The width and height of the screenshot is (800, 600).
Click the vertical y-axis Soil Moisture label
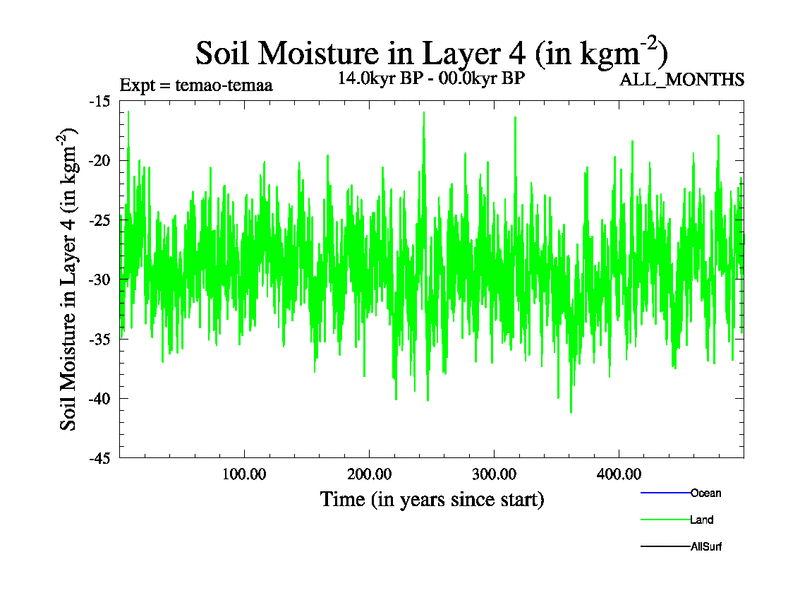pos(72,279)
